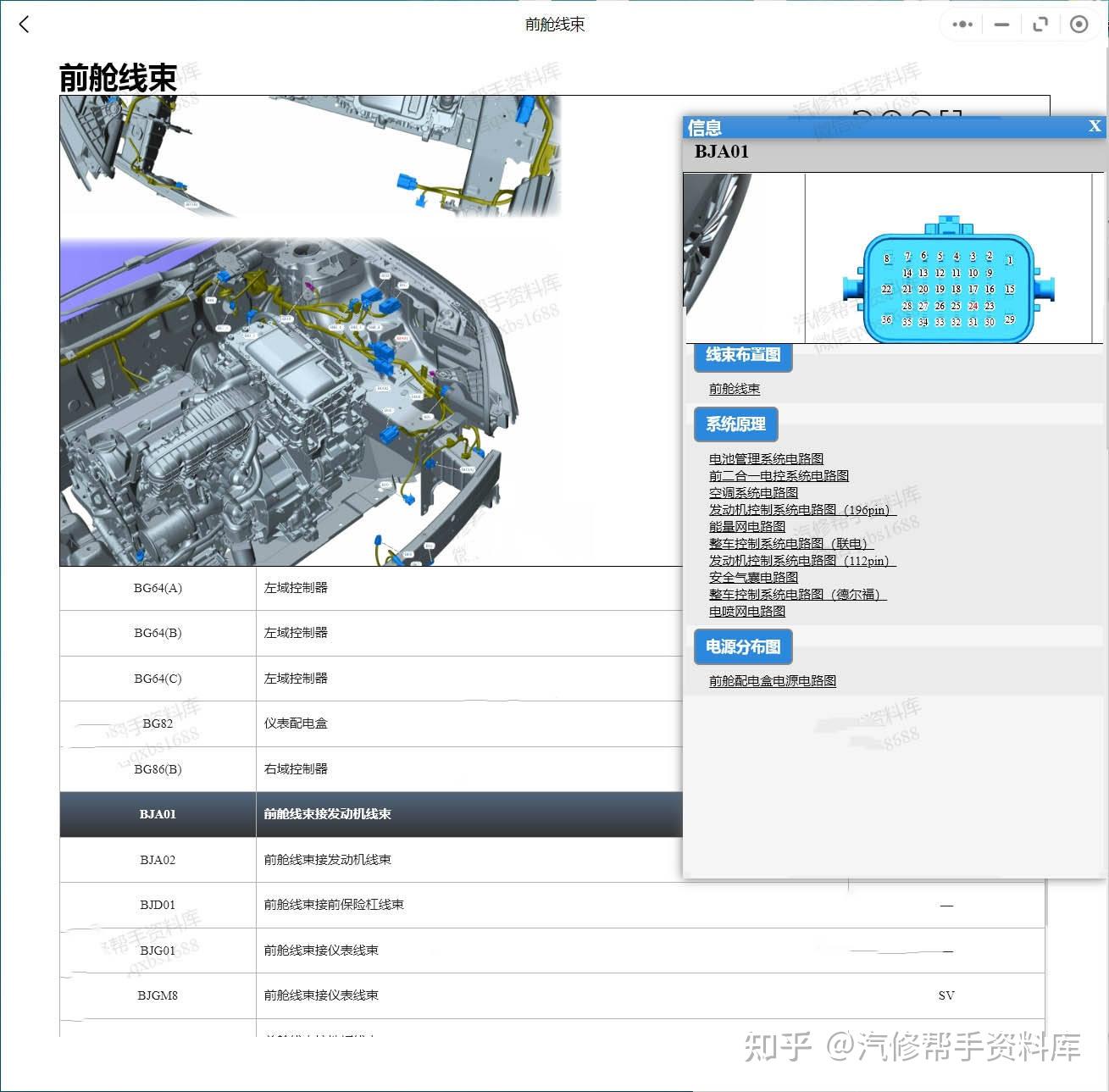Open 空调系统电路图 link

pos(751,492)
